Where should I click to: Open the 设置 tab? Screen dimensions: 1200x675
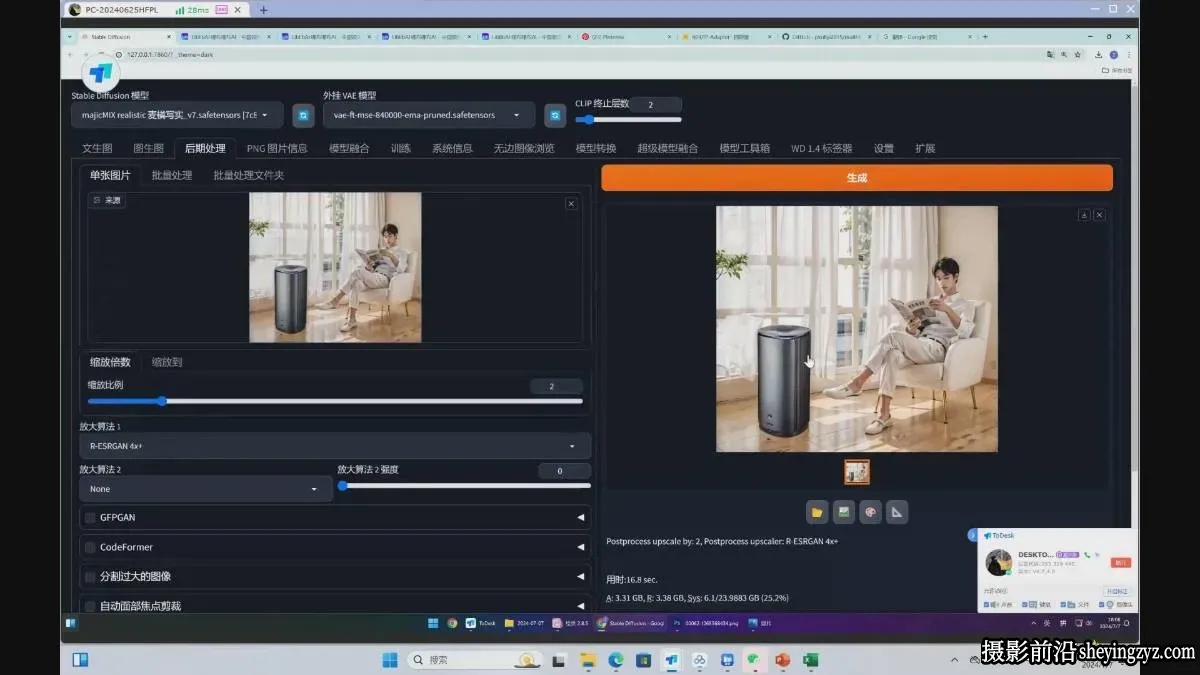tap(884, 148)
